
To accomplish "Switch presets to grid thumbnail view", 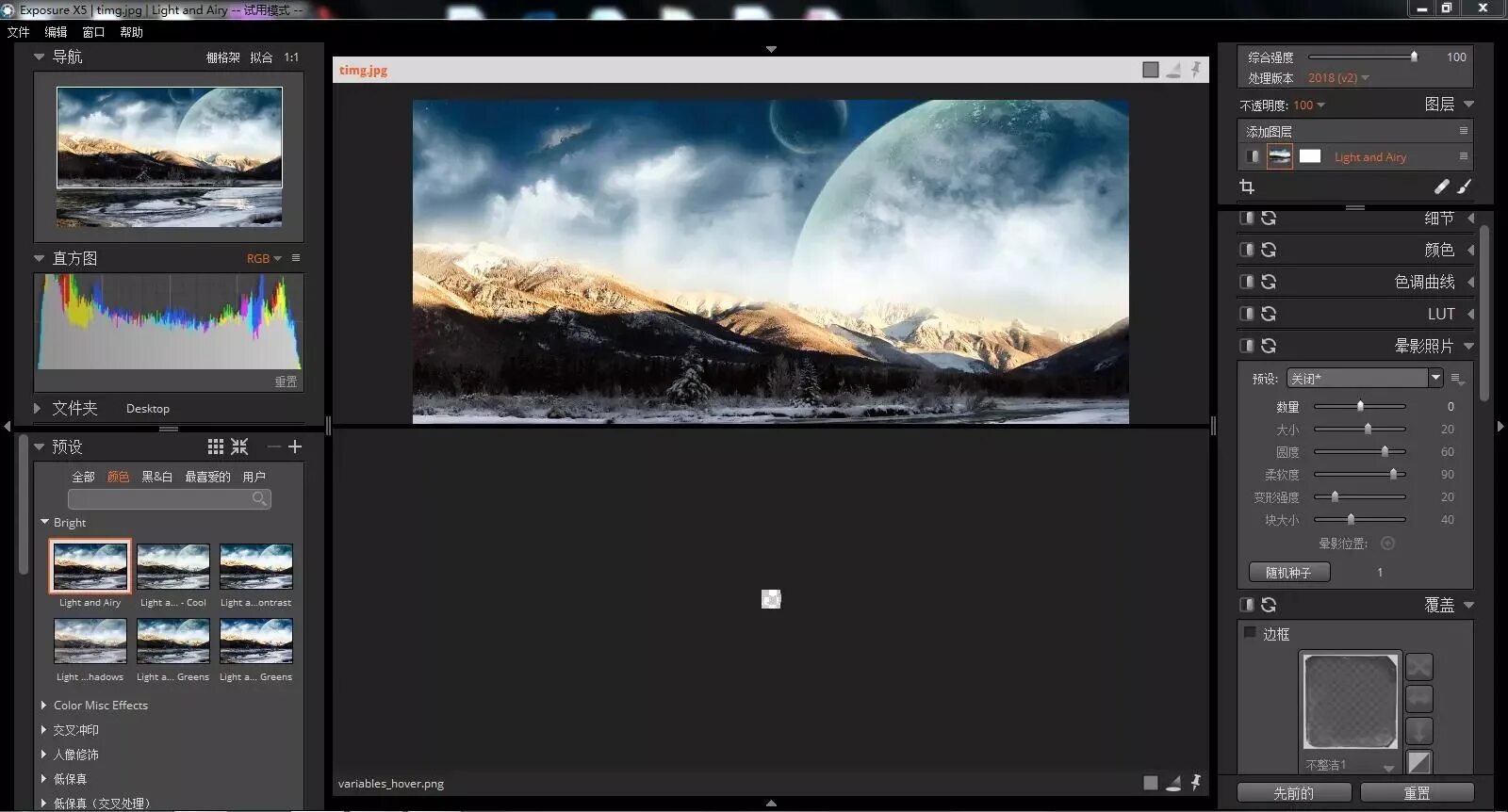I will click(x=216, y=447).
